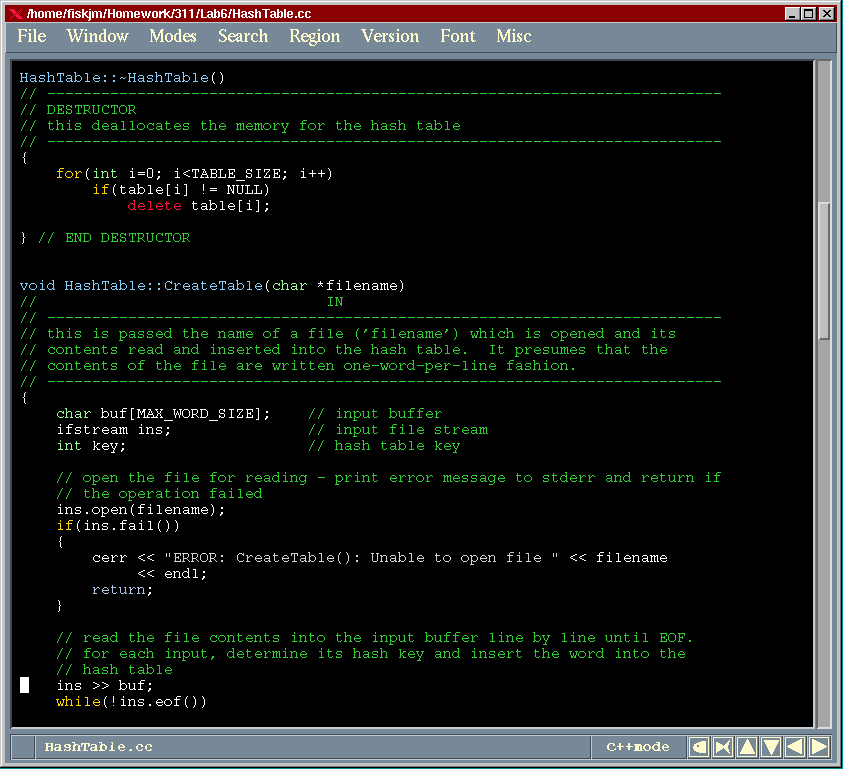843x769 pixels.
Task: Click the red 'delete' keyword in the code
Action: click(x=154, y=206)
